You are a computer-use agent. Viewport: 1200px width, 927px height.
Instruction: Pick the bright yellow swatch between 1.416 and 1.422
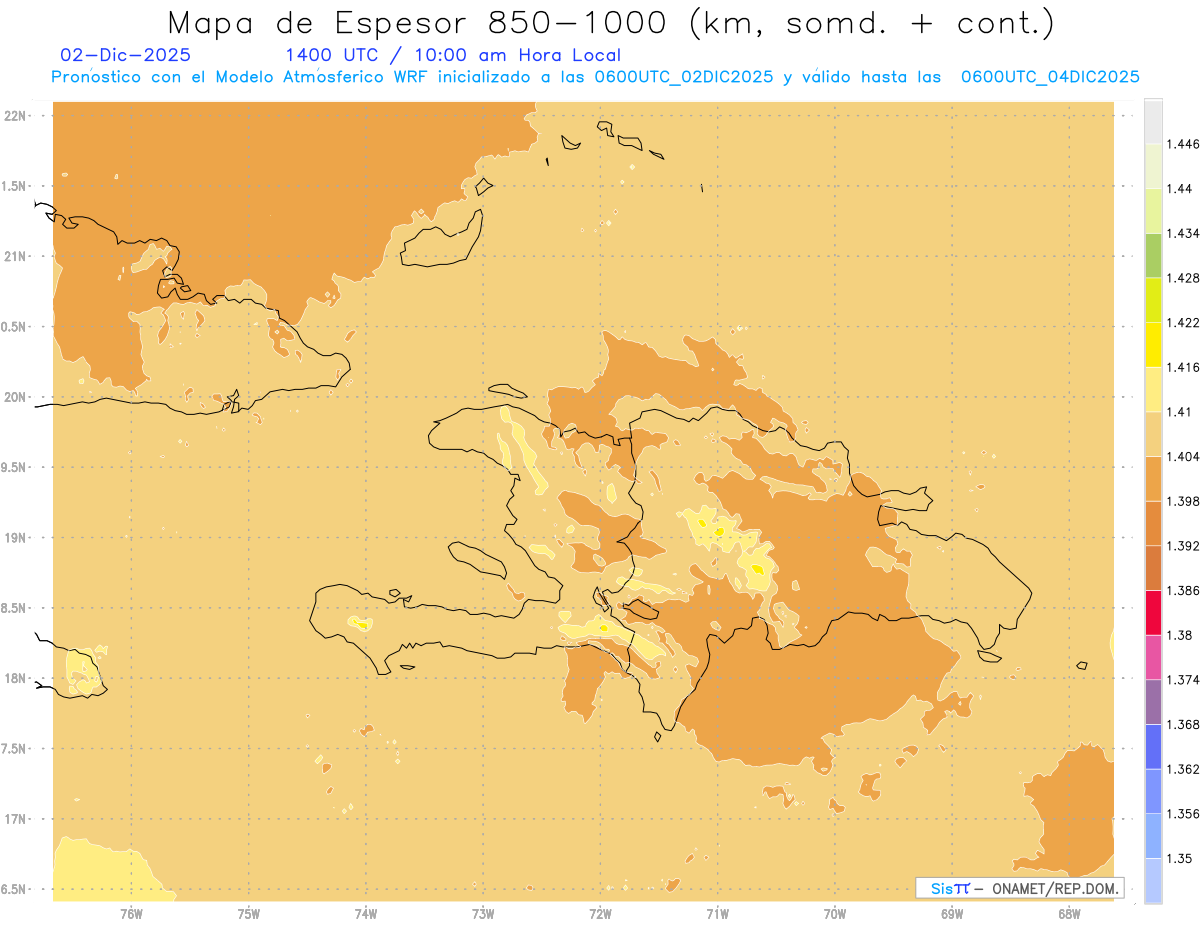tap(1153, 344)
